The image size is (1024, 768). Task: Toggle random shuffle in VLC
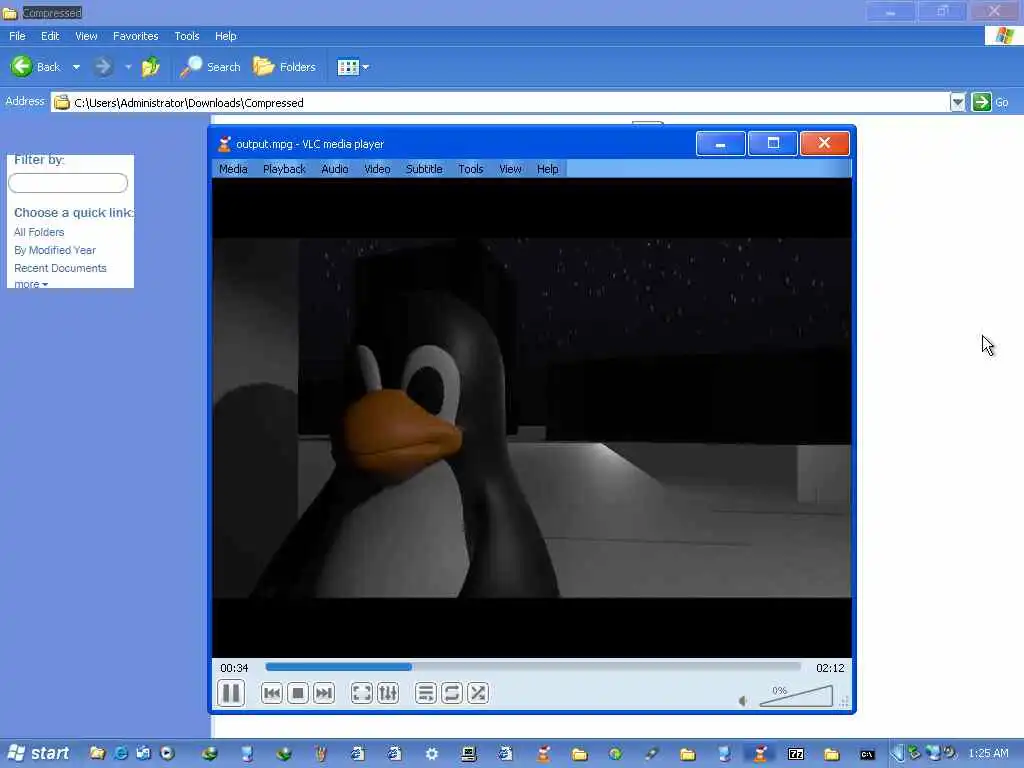(477, 693)
